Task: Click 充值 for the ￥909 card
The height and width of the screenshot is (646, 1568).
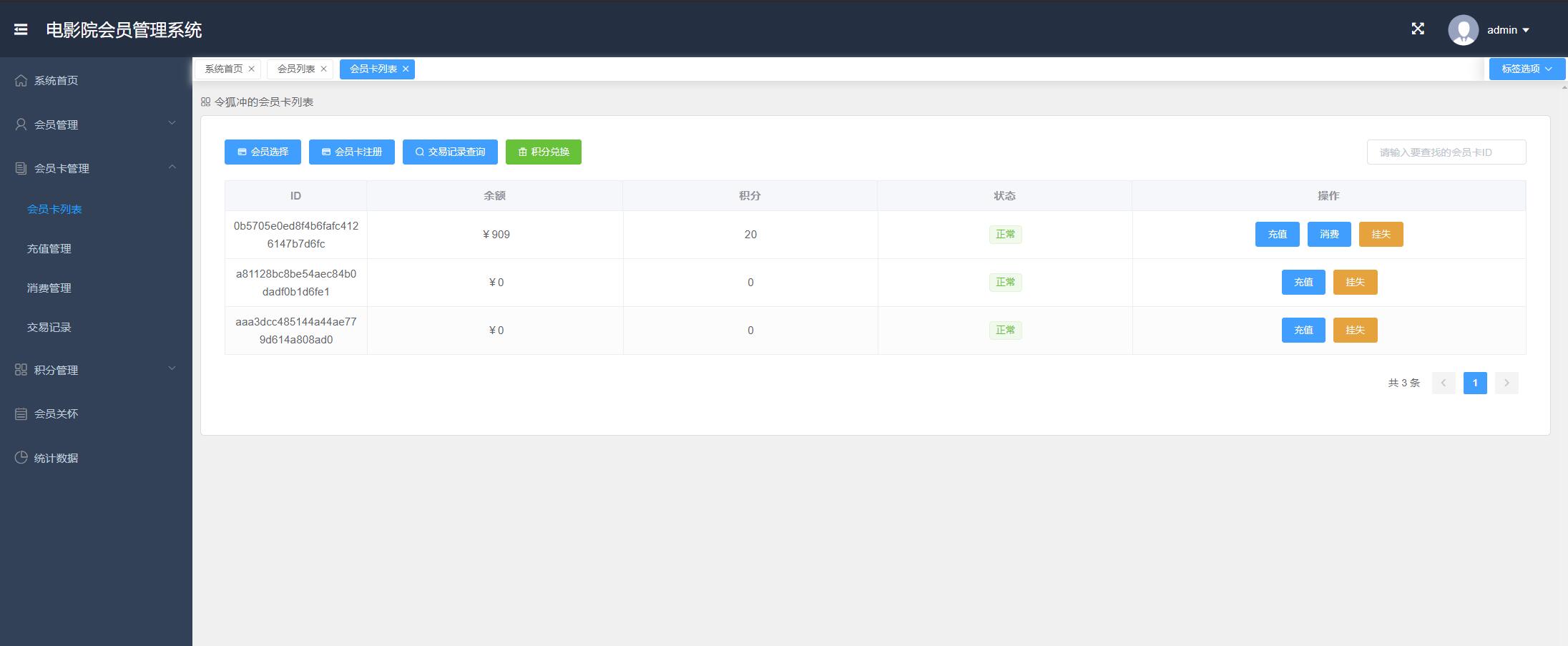Action: coord(1278,234)
